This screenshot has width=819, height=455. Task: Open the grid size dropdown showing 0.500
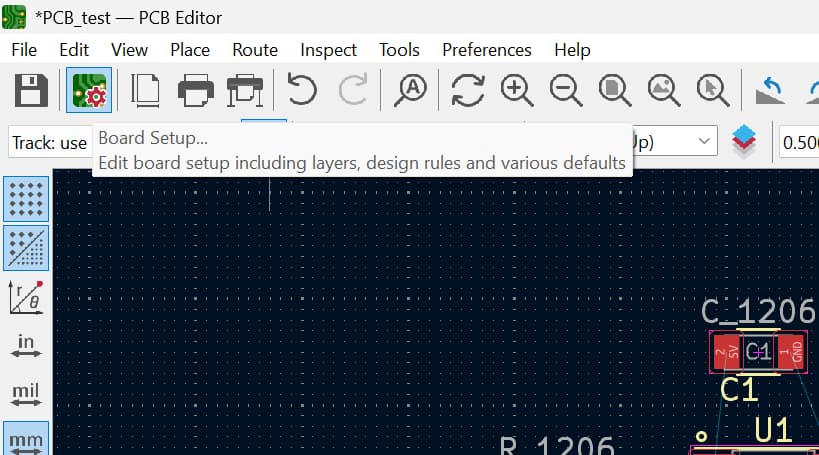(798, 143)
